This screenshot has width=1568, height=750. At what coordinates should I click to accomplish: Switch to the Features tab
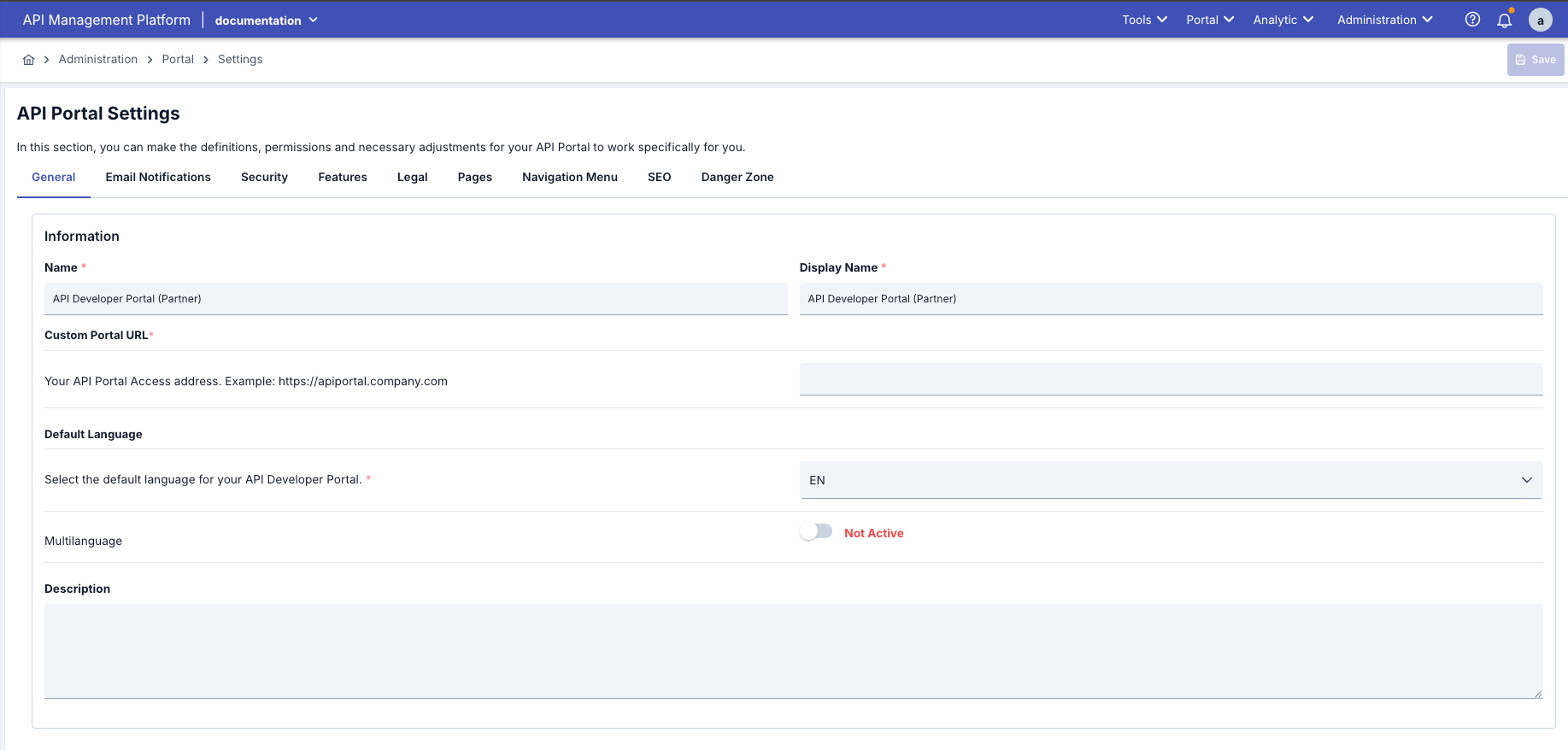click(x=343, y=177)
